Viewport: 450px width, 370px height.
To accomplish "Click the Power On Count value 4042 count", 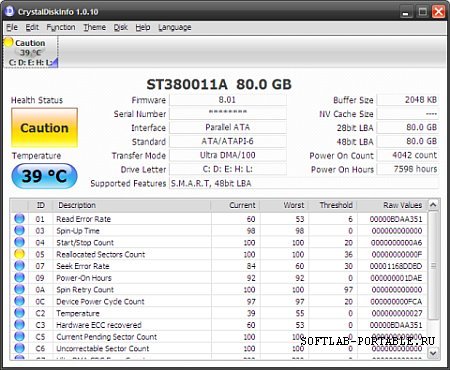I will click(x=407, y=155).
